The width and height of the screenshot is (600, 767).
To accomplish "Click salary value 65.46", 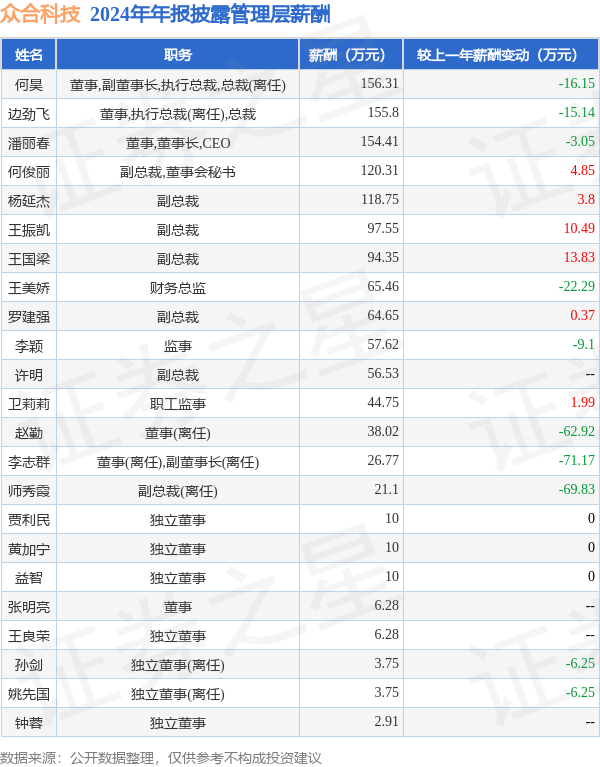I will pyautogui.click(x=383, y=286).
